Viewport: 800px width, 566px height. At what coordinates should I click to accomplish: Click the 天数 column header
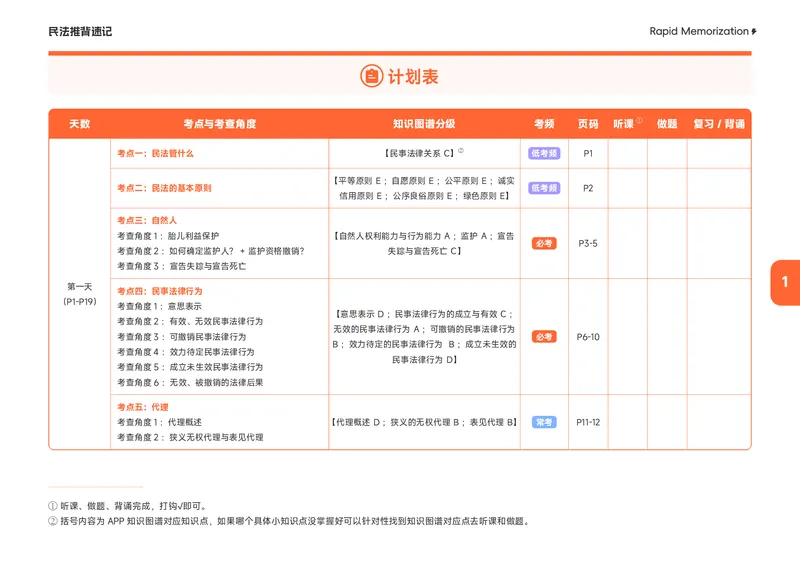click(x=80, y=124)
